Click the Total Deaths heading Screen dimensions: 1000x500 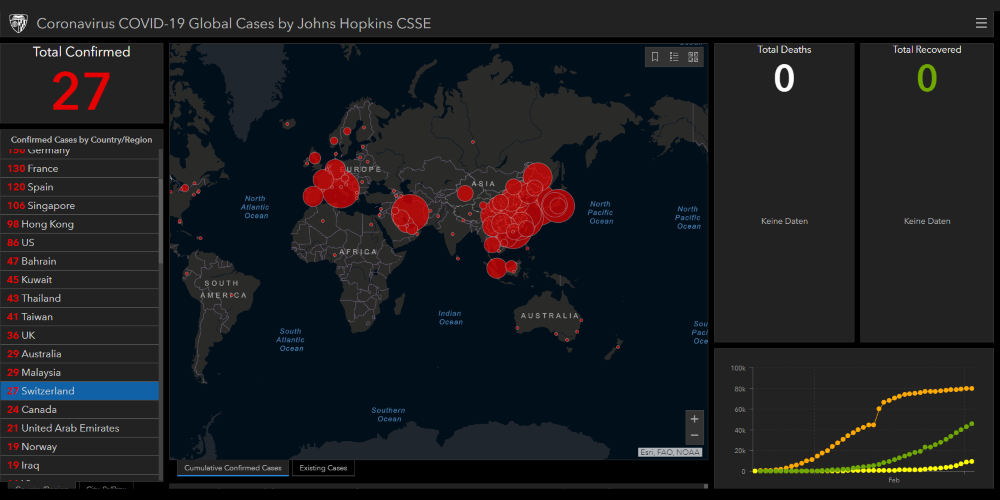pyautogui.click(x=784, y=49)
